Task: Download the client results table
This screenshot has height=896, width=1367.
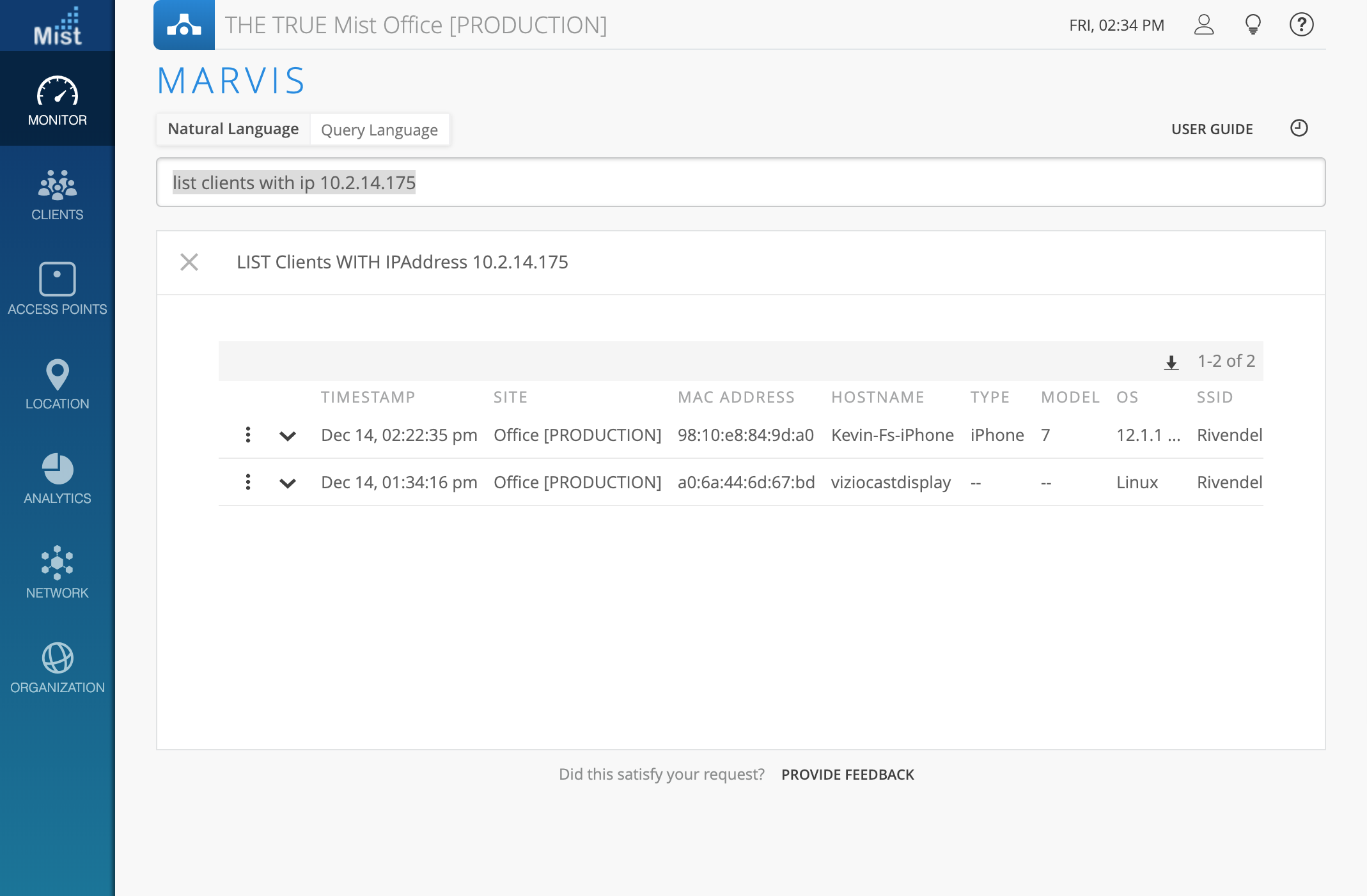Action: point(1171,362)
